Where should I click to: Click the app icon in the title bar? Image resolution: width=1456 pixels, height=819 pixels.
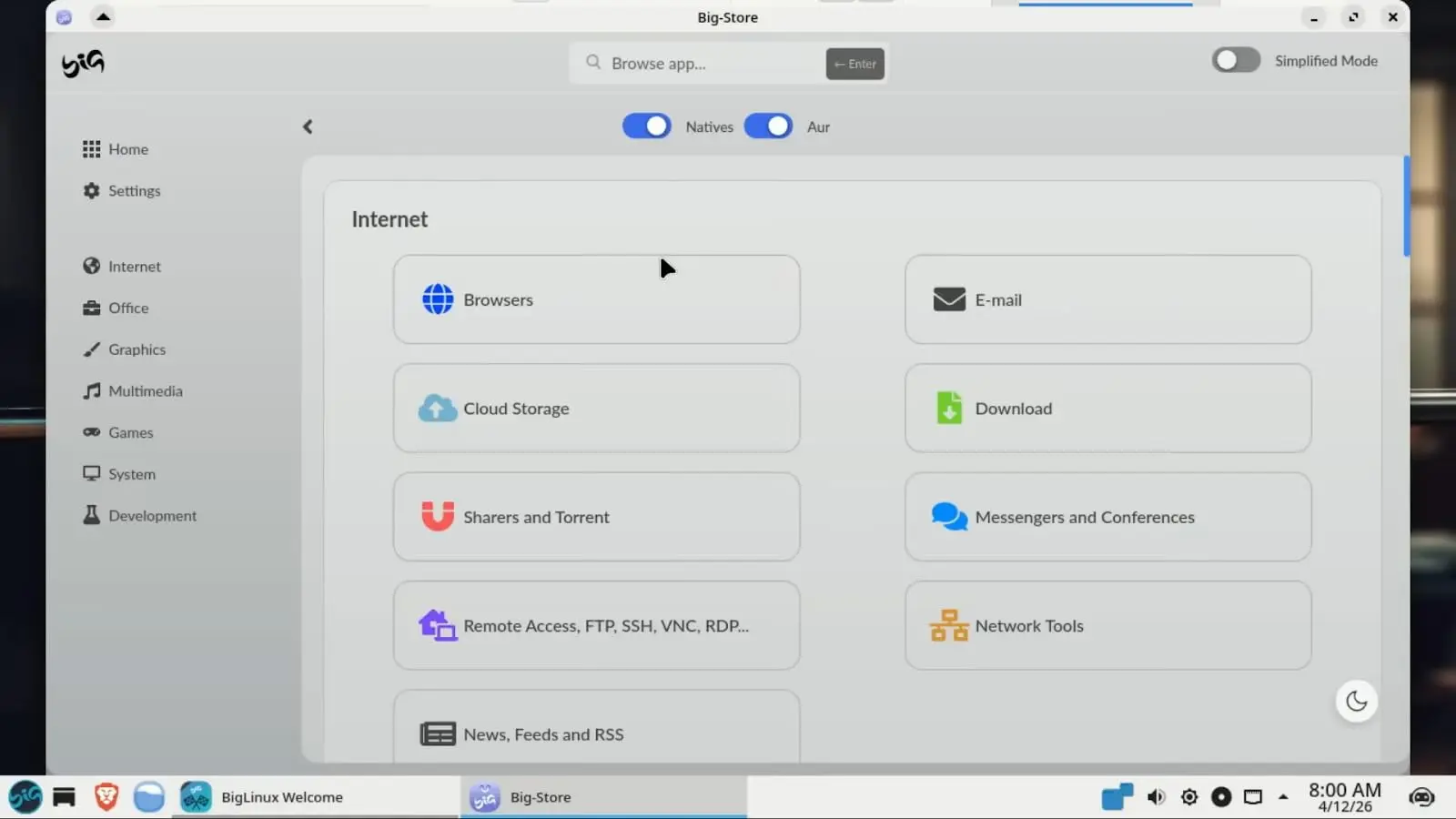(x=64, y=16)
